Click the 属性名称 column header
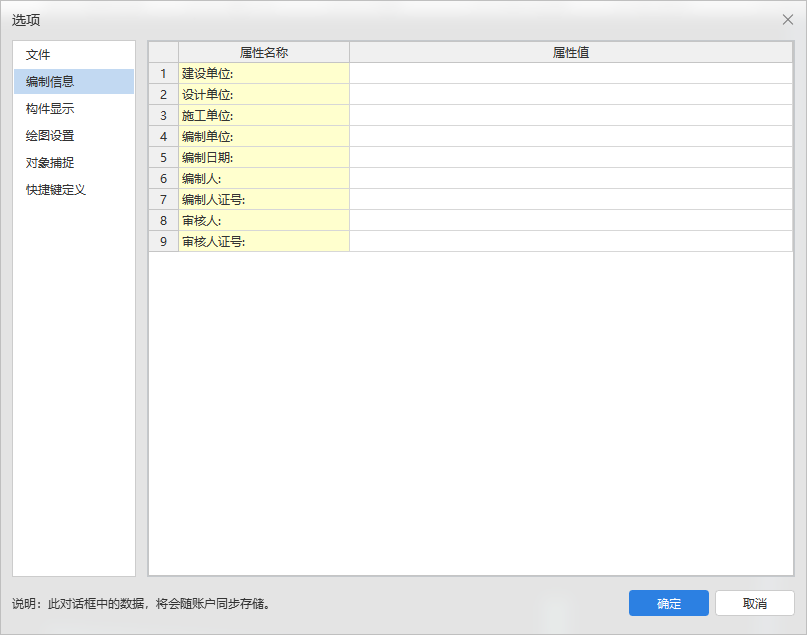The image size is (807, 635). pyautogui.click(x=264, y=52)
